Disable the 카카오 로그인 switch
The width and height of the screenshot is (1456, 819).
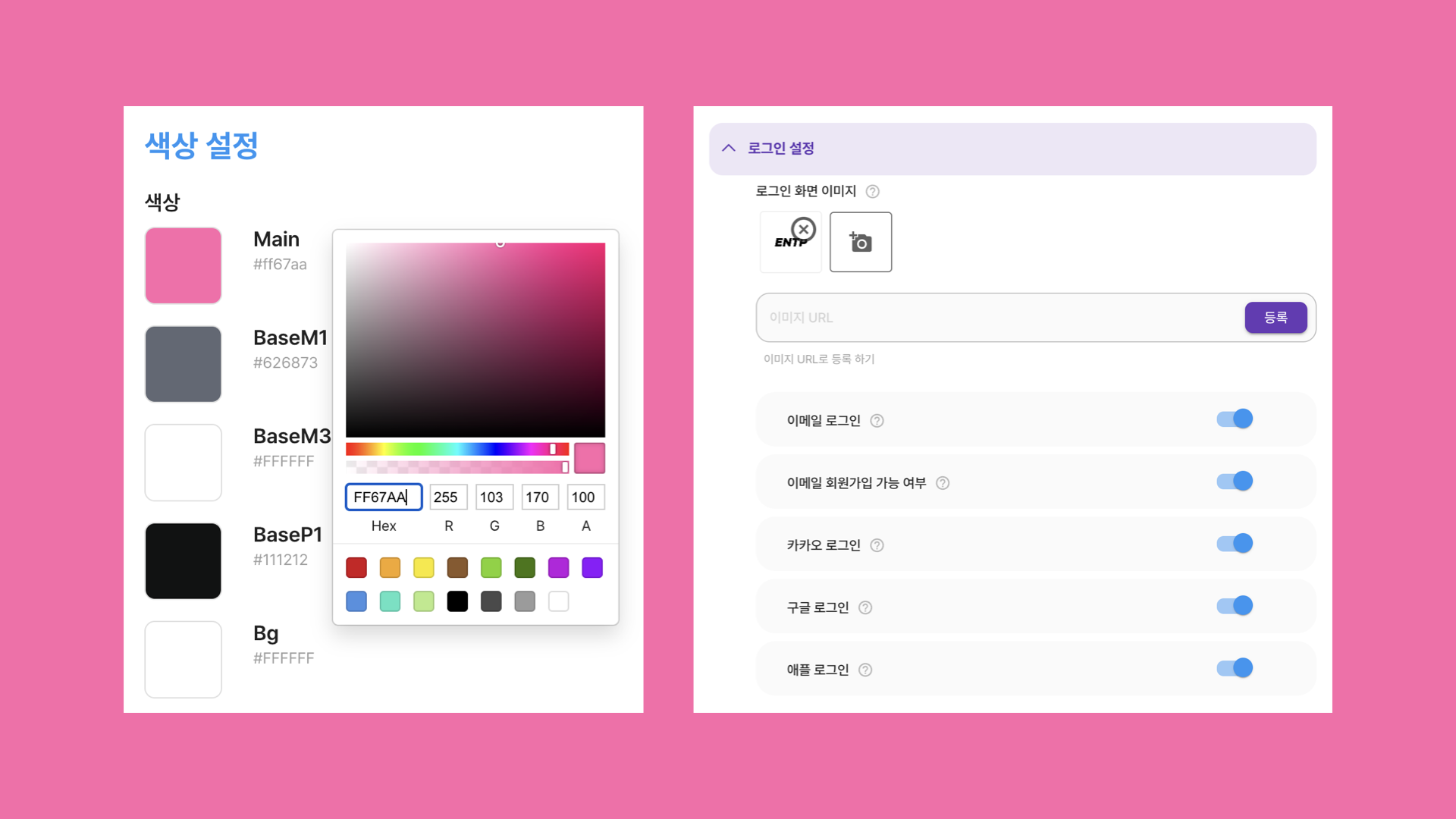click(x=1235, y=543)
